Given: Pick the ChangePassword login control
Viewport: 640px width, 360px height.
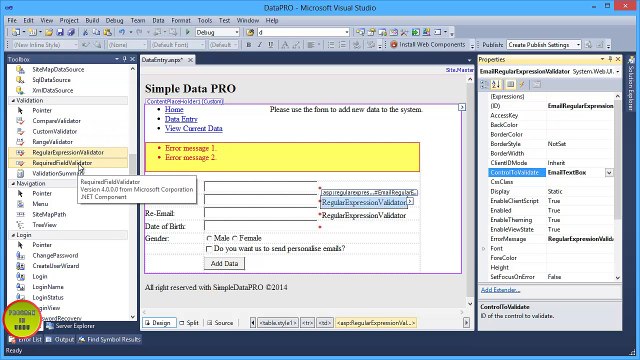Looking at the screenshot, I should 55,256.
